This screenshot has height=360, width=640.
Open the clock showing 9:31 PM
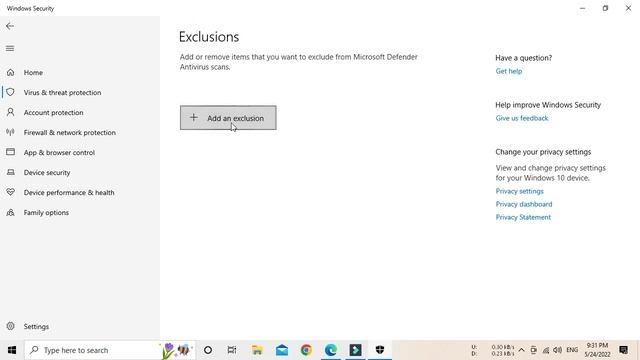[598, 350]
